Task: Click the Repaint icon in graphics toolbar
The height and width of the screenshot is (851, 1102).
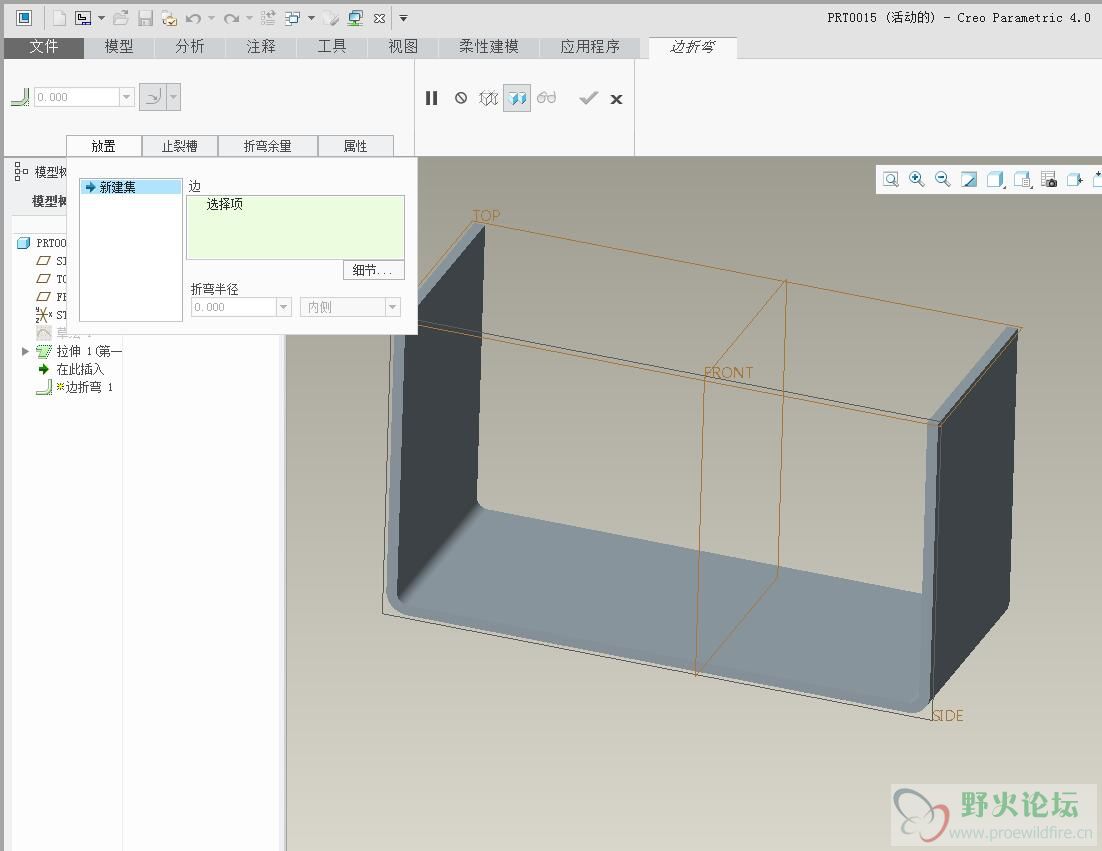Action: pos(968,180)
